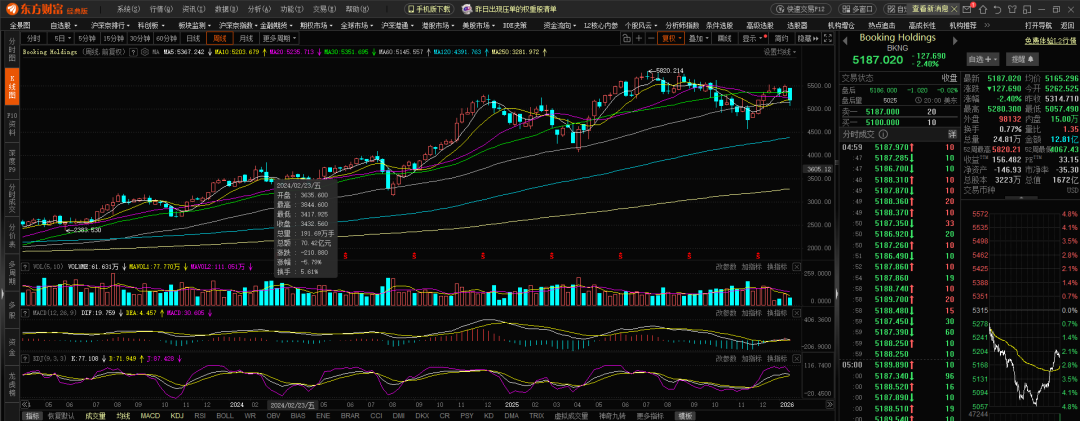Click the timeline scroll-left double arrow

click(x=25, y=404)
